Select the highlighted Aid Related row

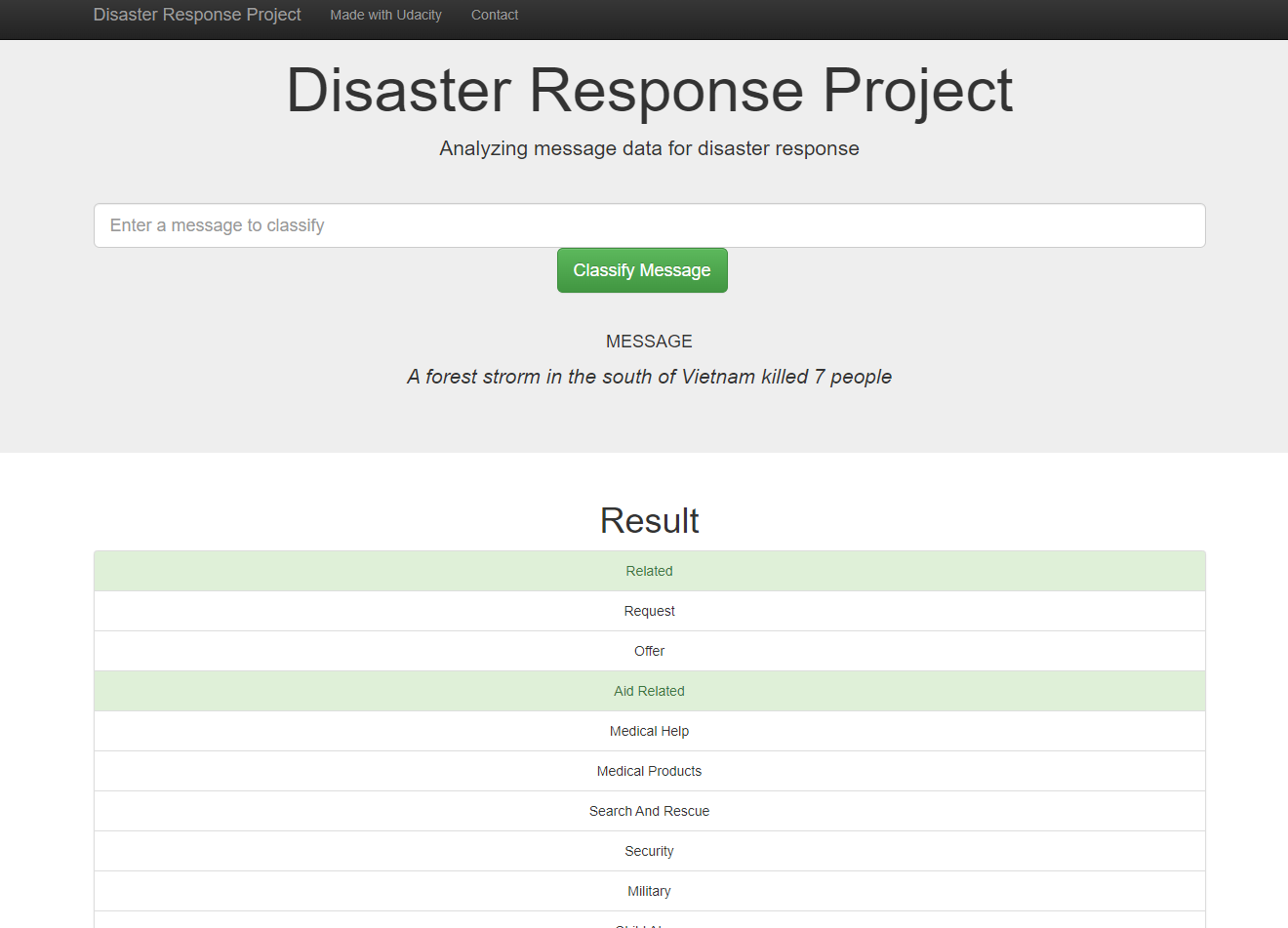click(x=650, y=691)
